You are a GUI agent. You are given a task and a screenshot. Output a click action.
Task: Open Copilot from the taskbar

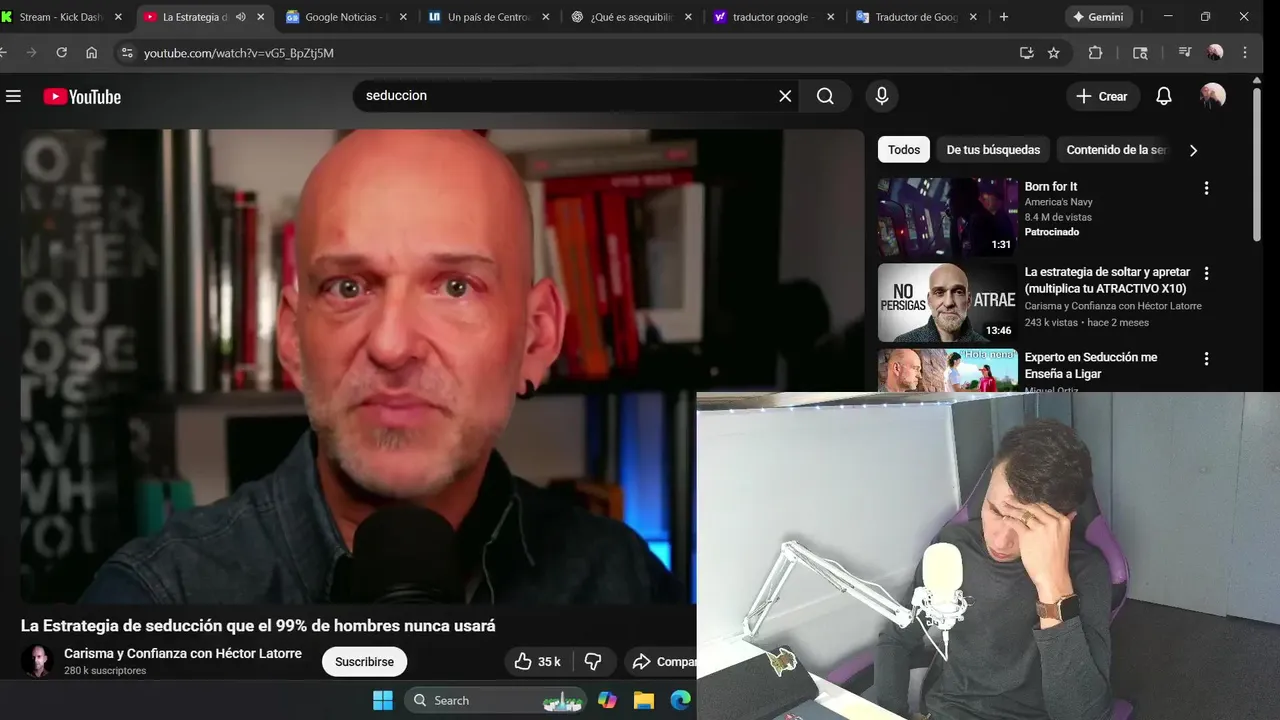tap(607, 700)
